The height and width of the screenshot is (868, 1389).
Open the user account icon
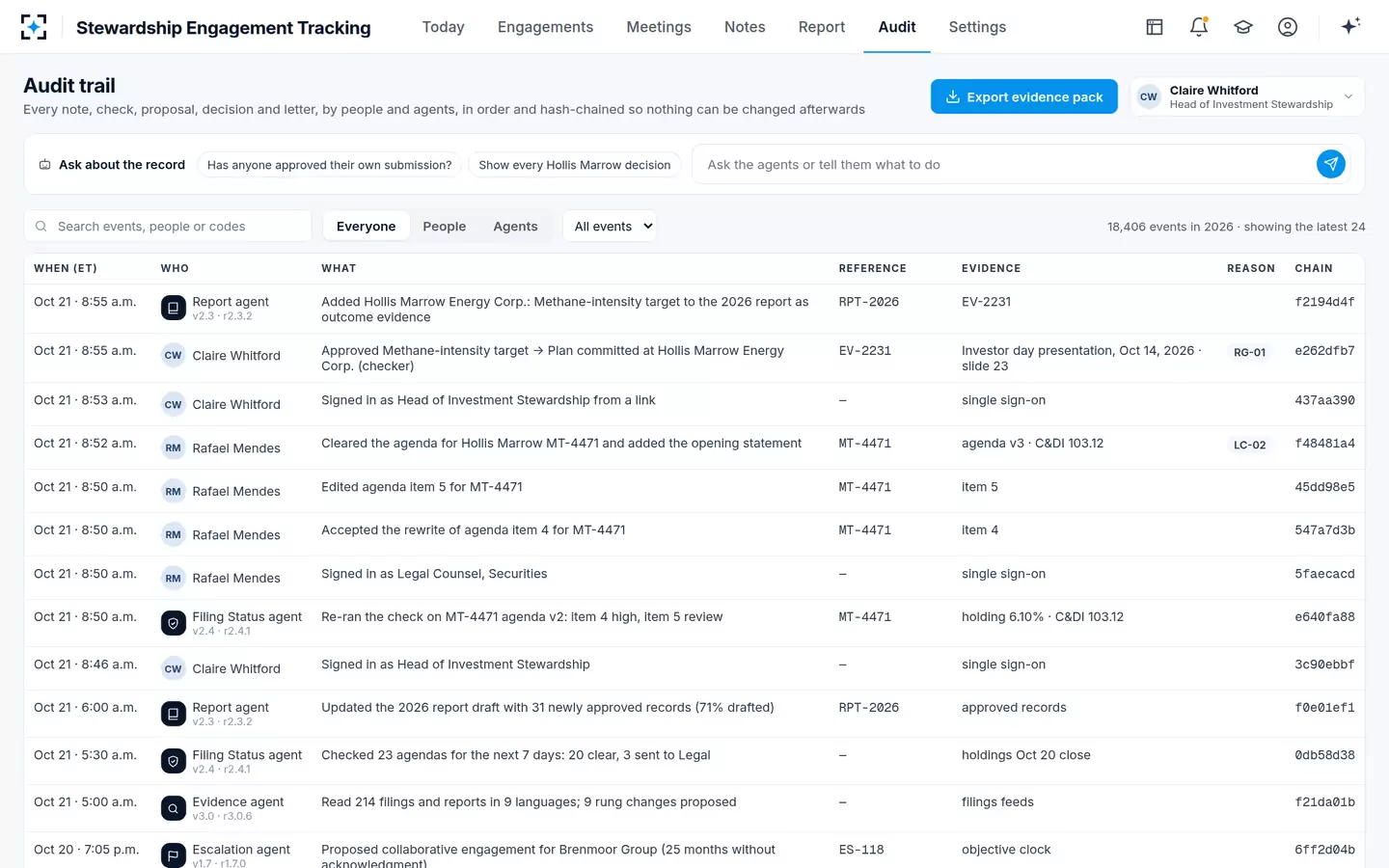pyautogui.click(x=1288, y=27)
